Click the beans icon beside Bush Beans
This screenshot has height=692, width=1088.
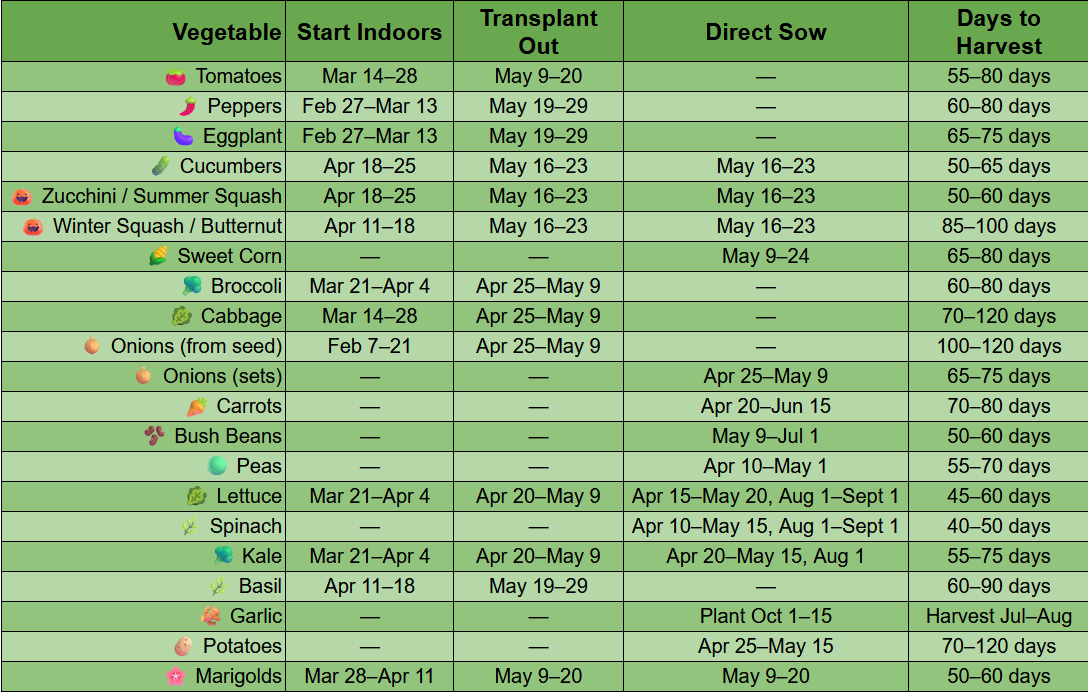tap(155, 437)
